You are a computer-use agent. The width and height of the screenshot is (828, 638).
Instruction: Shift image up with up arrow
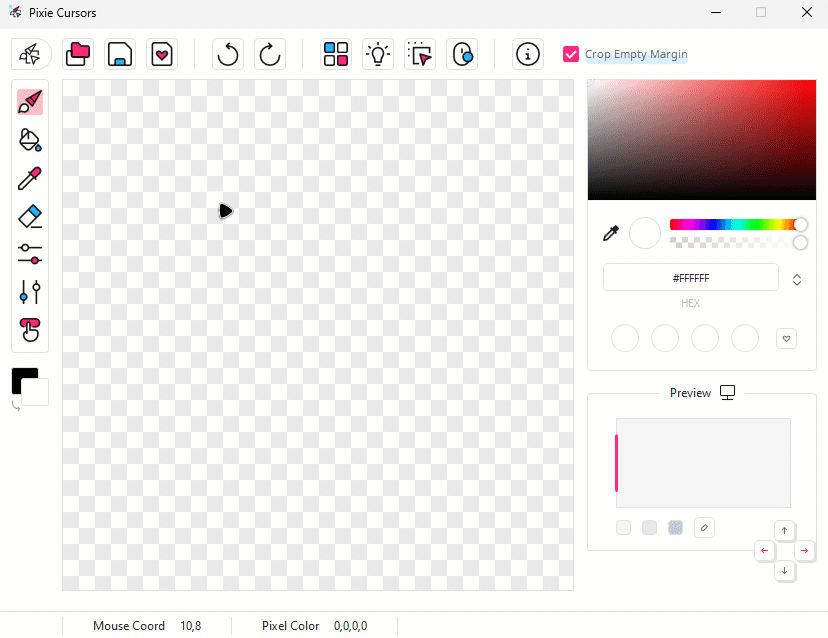point(784,530)
